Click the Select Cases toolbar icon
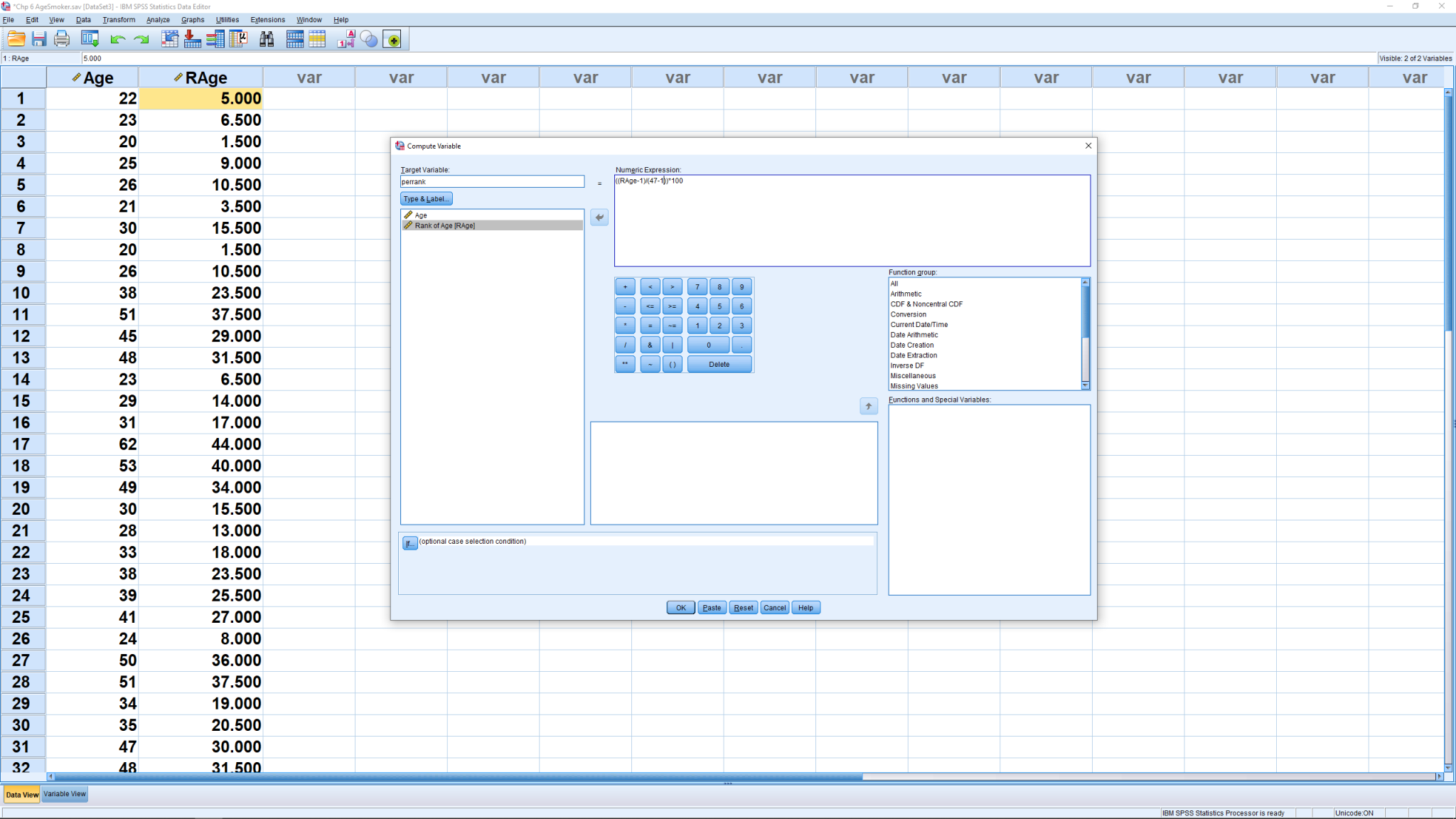 317,39
